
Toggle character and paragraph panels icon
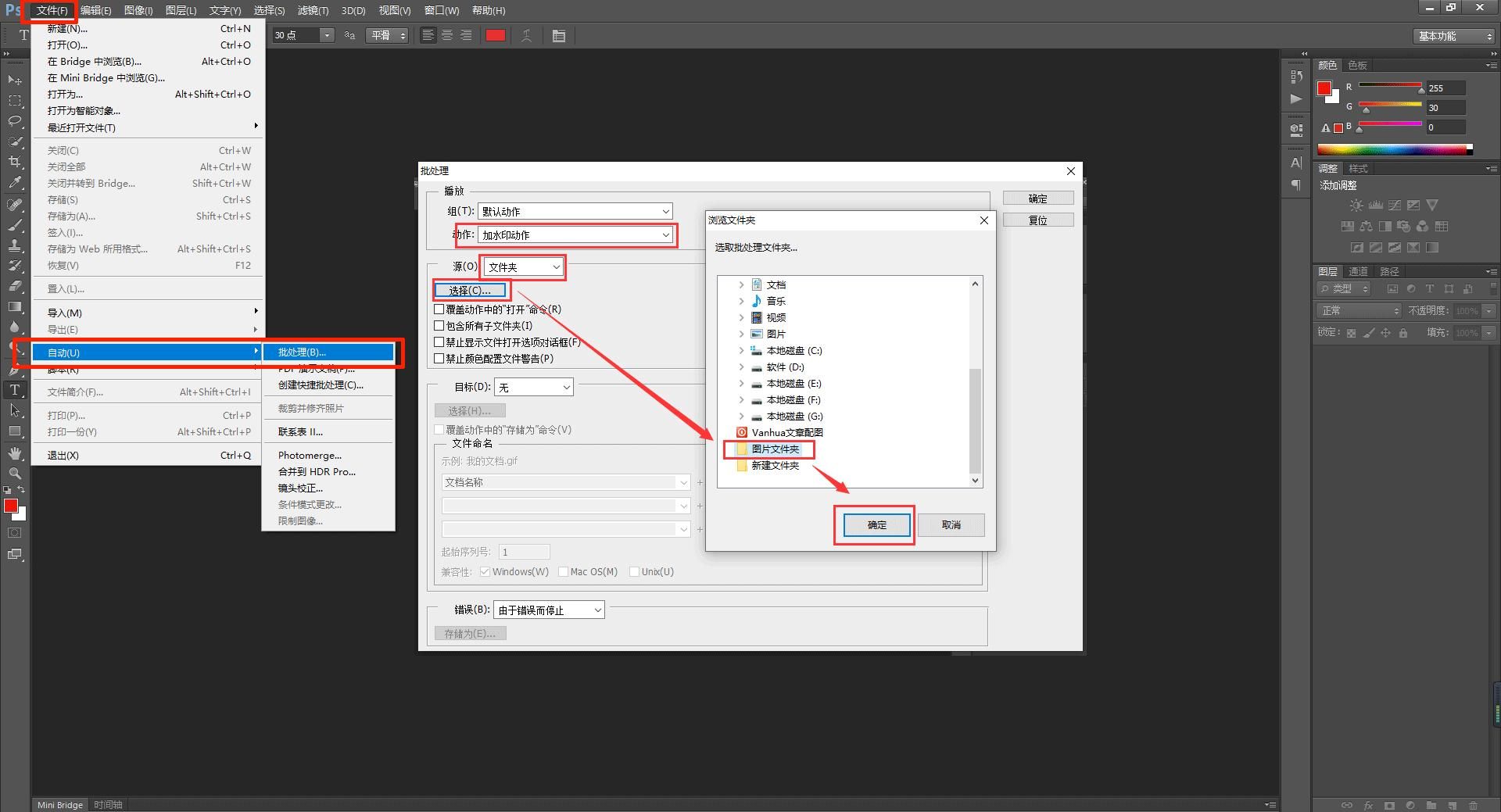click(x=558, y=35)
